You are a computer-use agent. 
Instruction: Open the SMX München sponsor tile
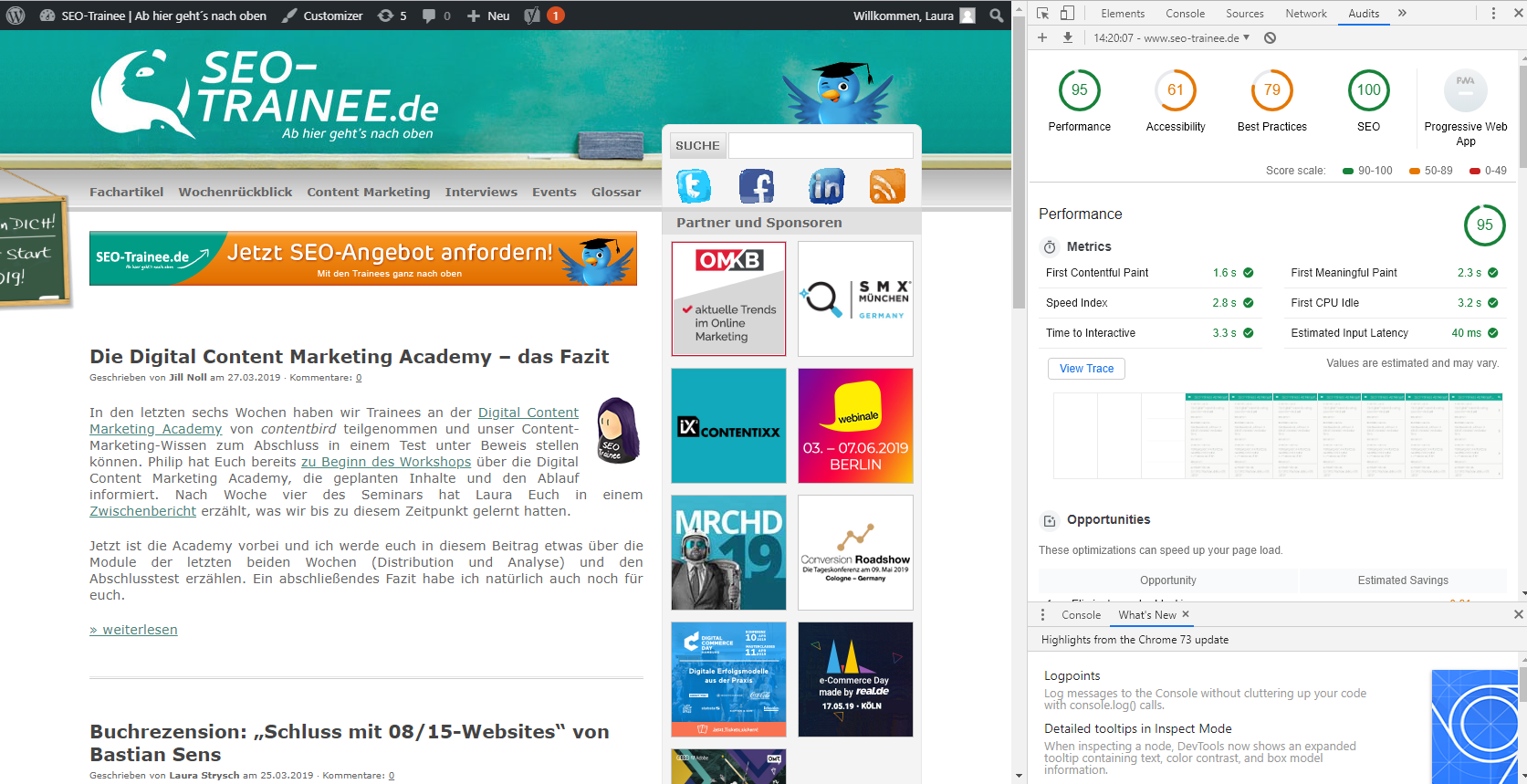(x=855, y=298)
